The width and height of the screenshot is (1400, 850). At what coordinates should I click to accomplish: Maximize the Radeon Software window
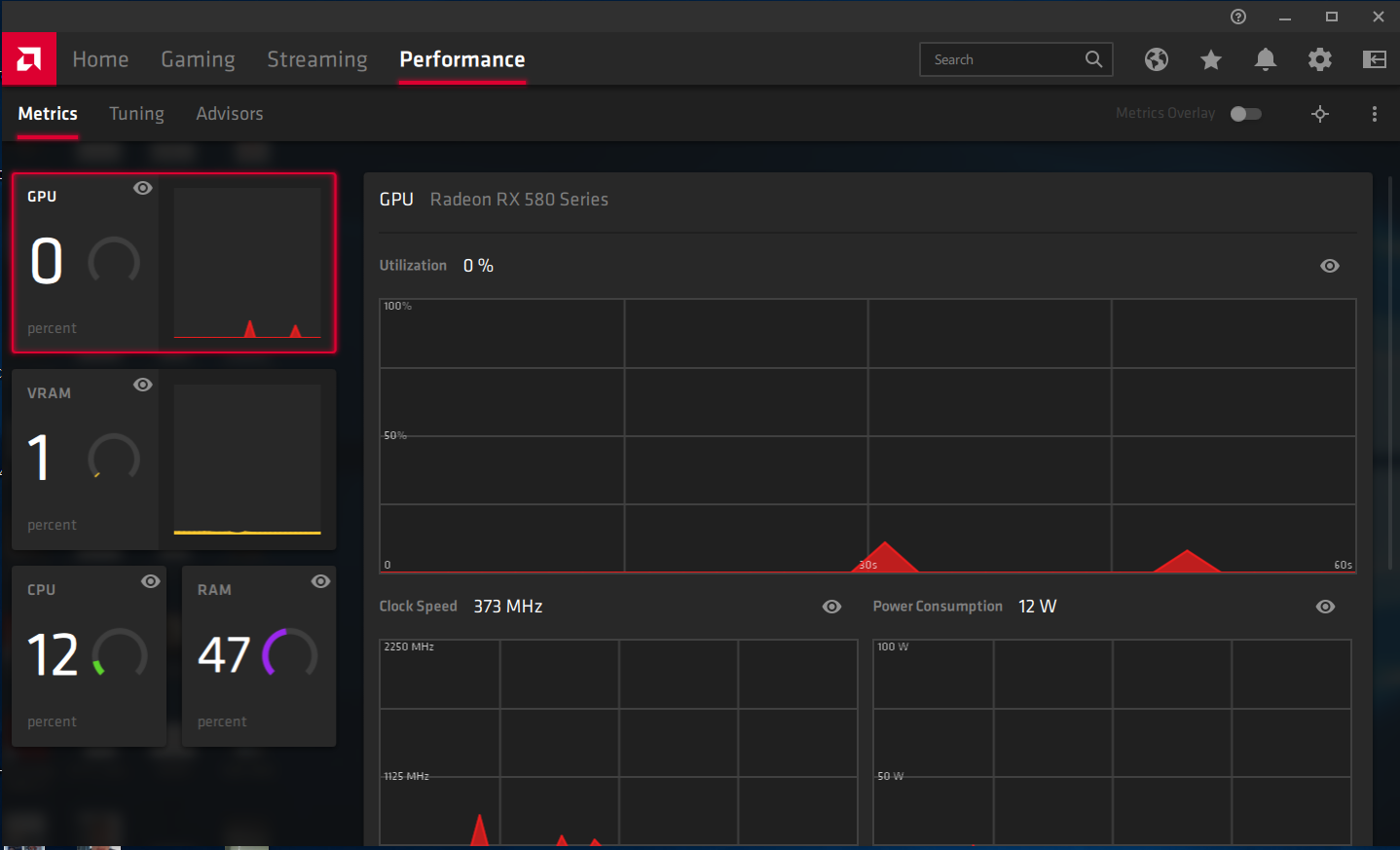(x=1332, y=17)
